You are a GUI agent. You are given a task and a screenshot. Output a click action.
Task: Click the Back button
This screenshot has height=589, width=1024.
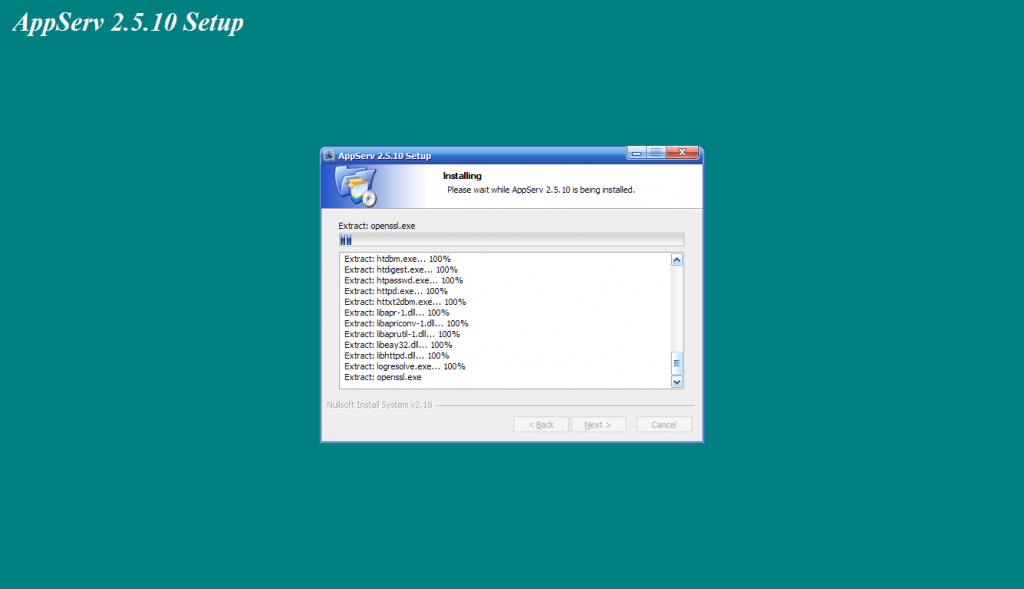[541, 424]
